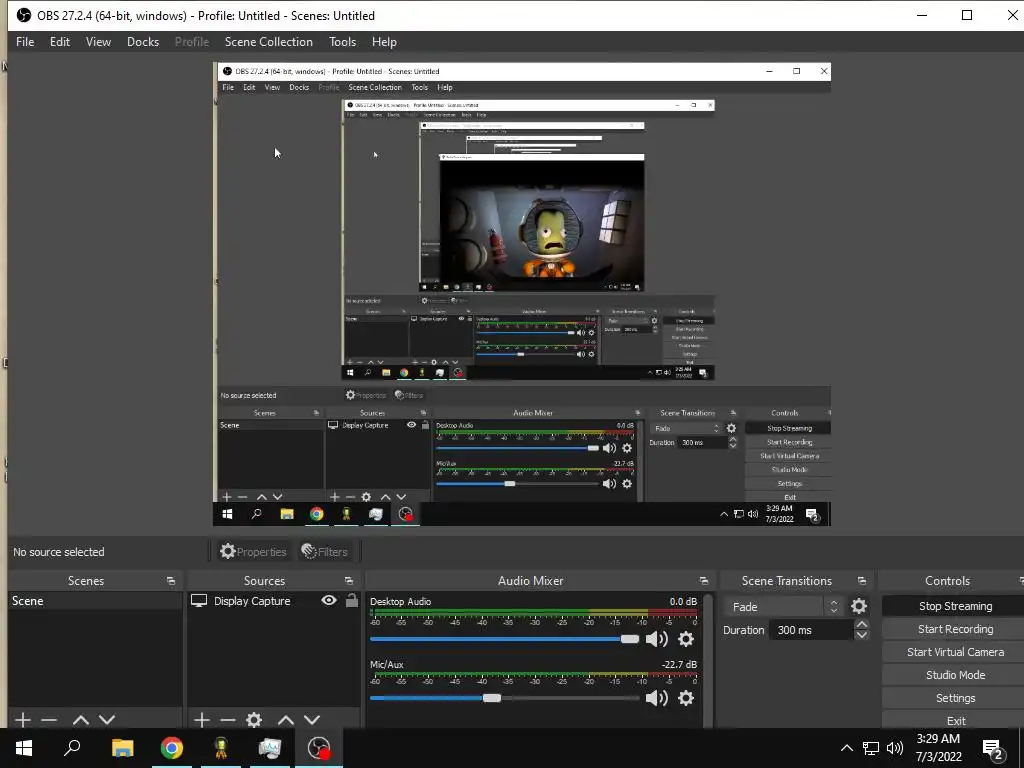Add a new source with plus icon
The width and height of the screenshot is (1024, 768).
pos(202,719)
